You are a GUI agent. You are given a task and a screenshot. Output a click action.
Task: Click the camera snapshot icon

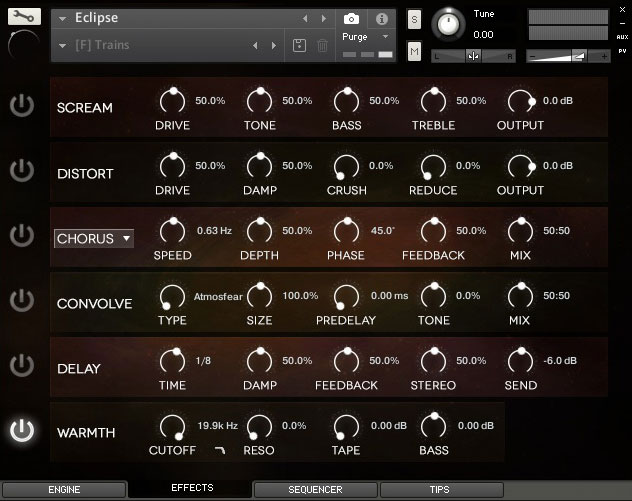[351, 19]
